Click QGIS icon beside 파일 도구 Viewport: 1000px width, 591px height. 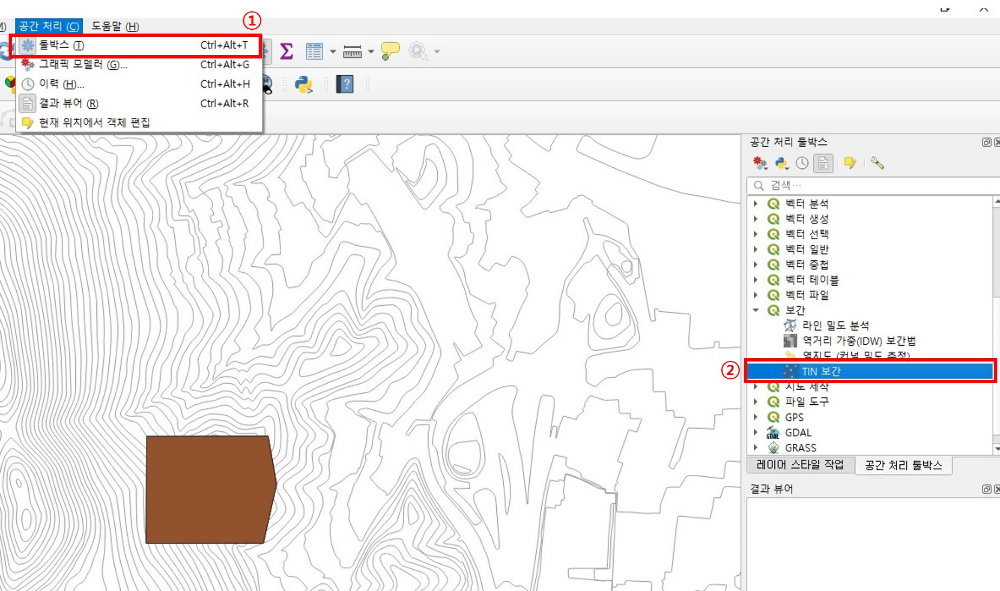point(774,402)
